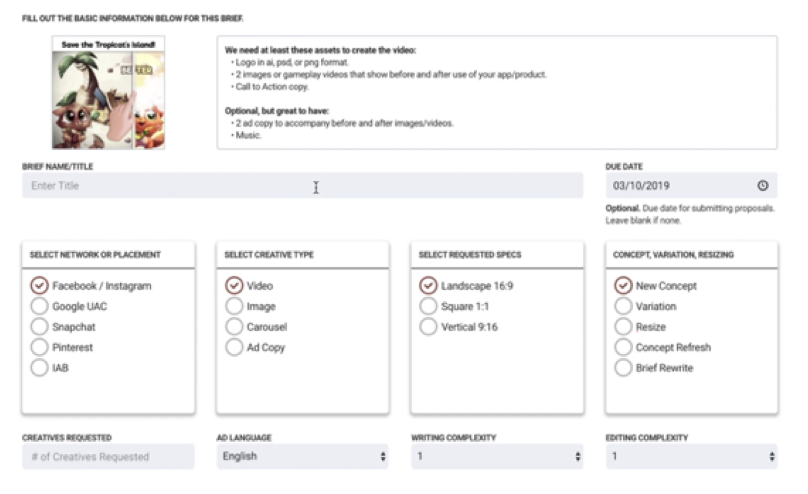Viewport: 808px width, 494px height.
Task: Select the Snapchat placement option
Action: click(x=40, y=327)
